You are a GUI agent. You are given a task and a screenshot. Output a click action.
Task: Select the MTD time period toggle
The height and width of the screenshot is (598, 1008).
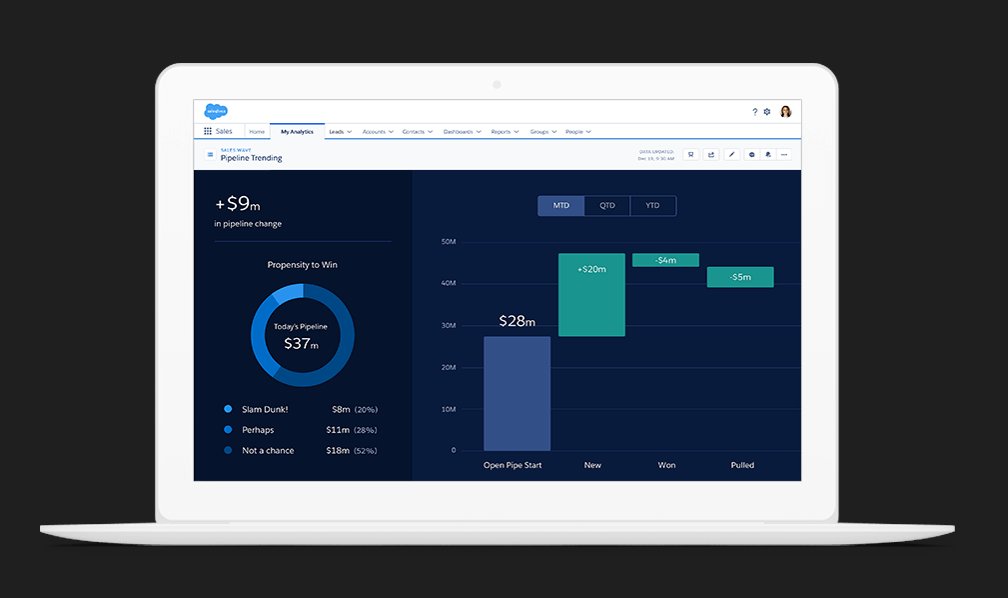tap(561, 205)
